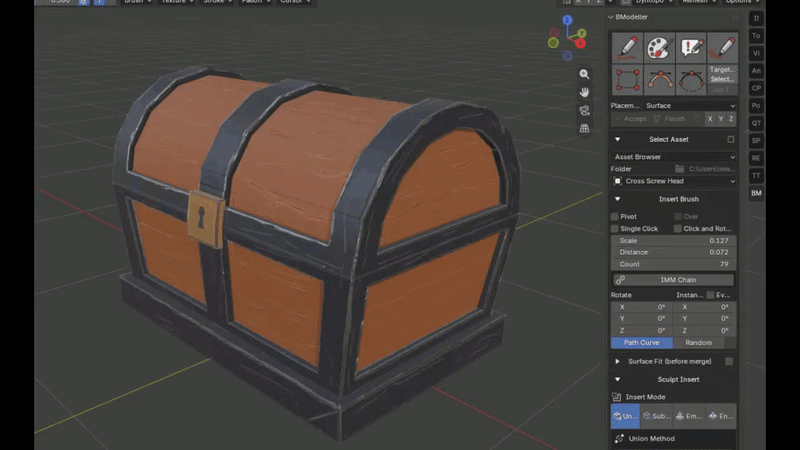Viewport: 800px width, 450px height.
Task: Click the Random button
Action: (x=698, y=343)
